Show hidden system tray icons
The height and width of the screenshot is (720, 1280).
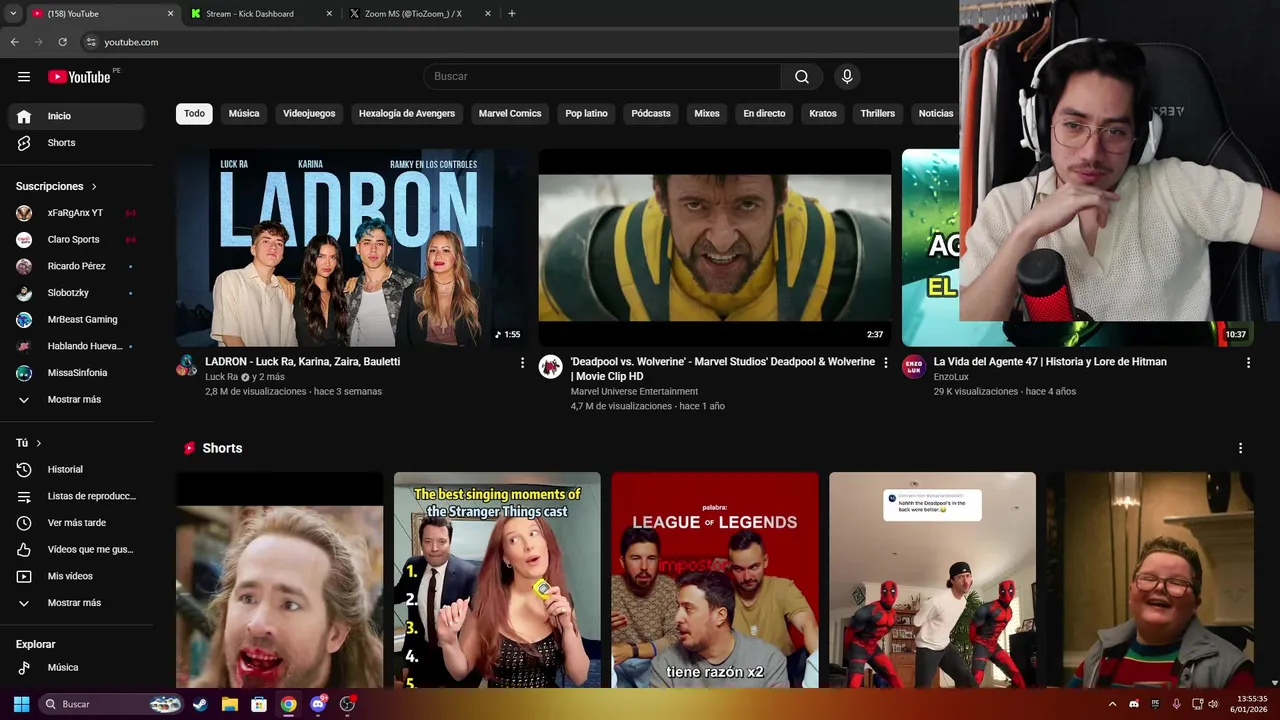pos(1112,704)
